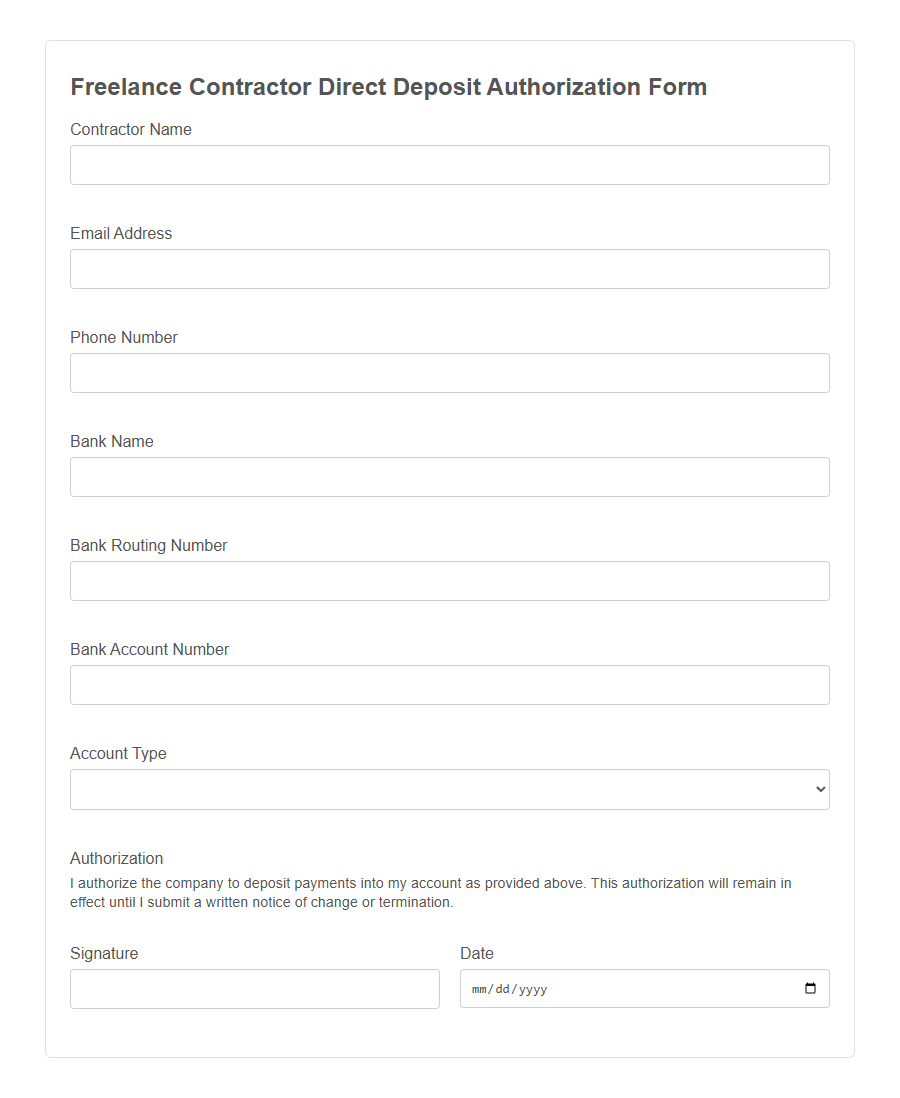Select the mm month segment in Date

click(x=479, y=988)
